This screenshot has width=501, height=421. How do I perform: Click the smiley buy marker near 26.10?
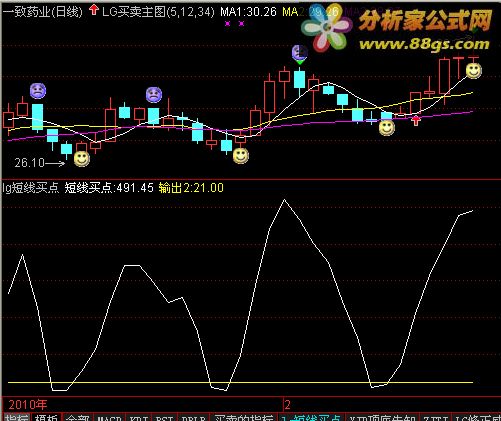pyautogui.click(x=82, y=159)
